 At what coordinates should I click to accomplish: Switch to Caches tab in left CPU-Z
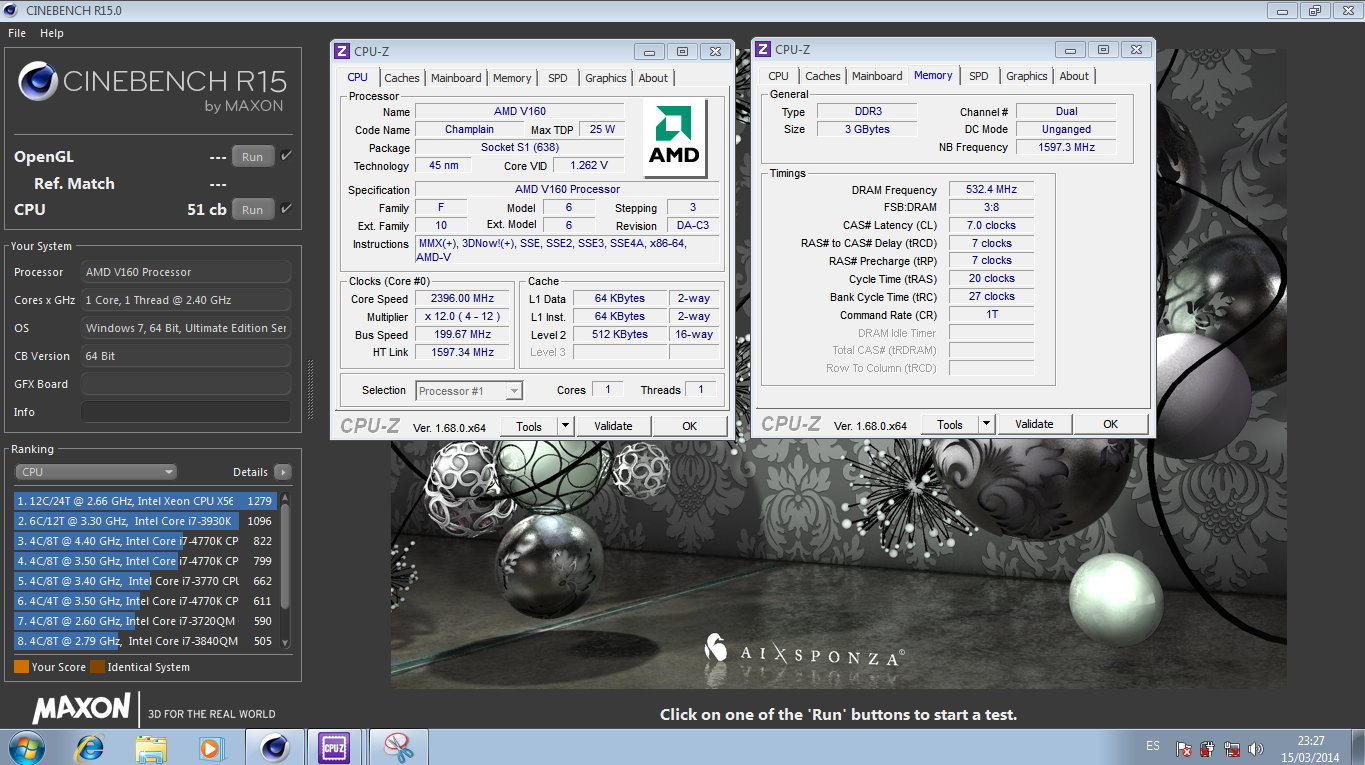click(402, 78)
